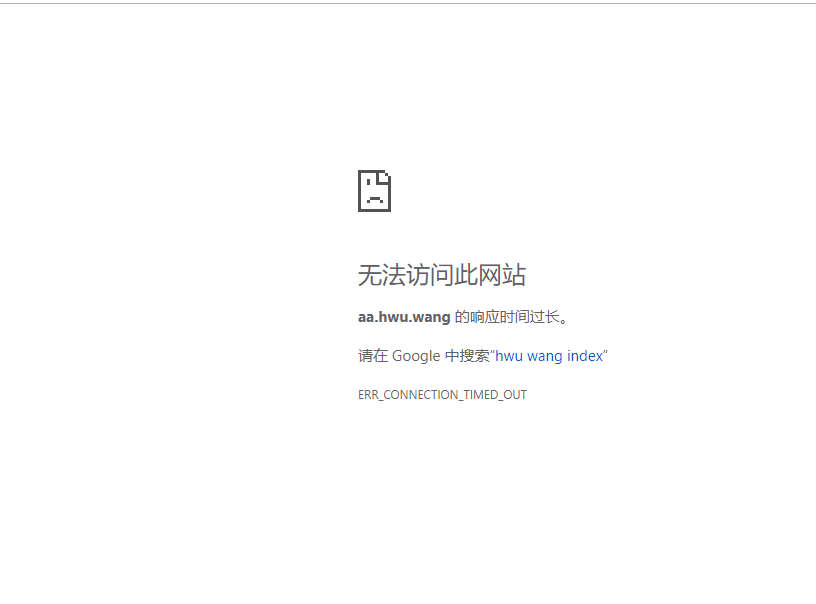Click the heading "无法访问此网站"
Screen dimensions: 816x604
pos(442,275)
